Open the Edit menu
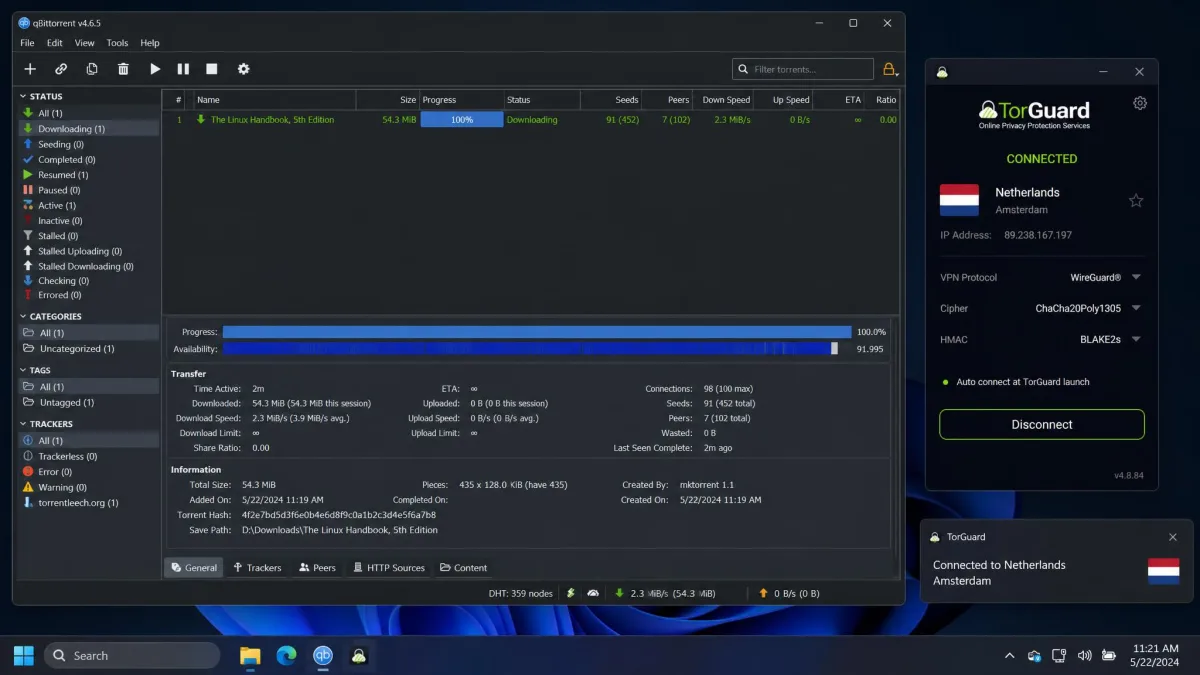 pyautogui.click(x=54, y=43)
